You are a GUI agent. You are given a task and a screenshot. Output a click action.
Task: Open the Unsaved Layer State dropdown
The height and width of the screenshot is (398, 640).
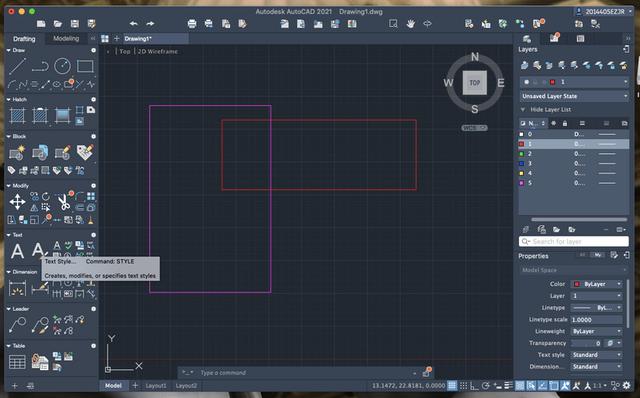(x=574, y=96)
